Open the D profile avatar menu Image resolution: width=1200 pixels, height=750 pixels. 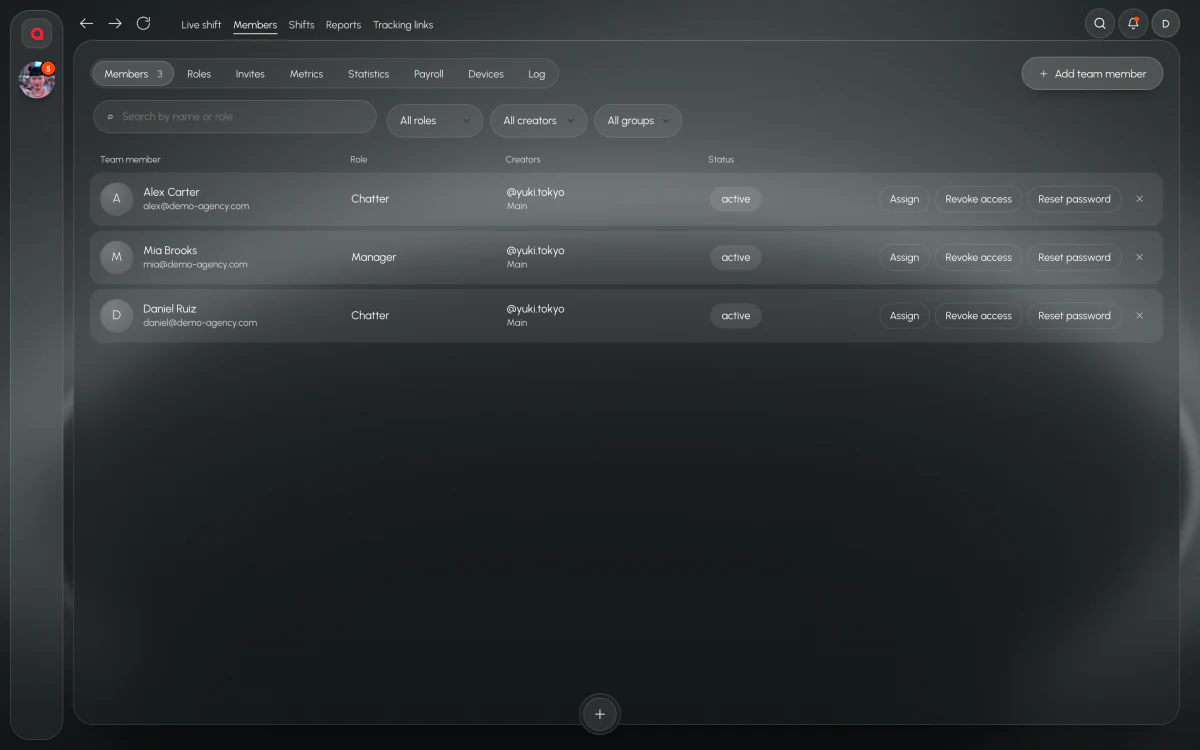tap(1165, 24)
